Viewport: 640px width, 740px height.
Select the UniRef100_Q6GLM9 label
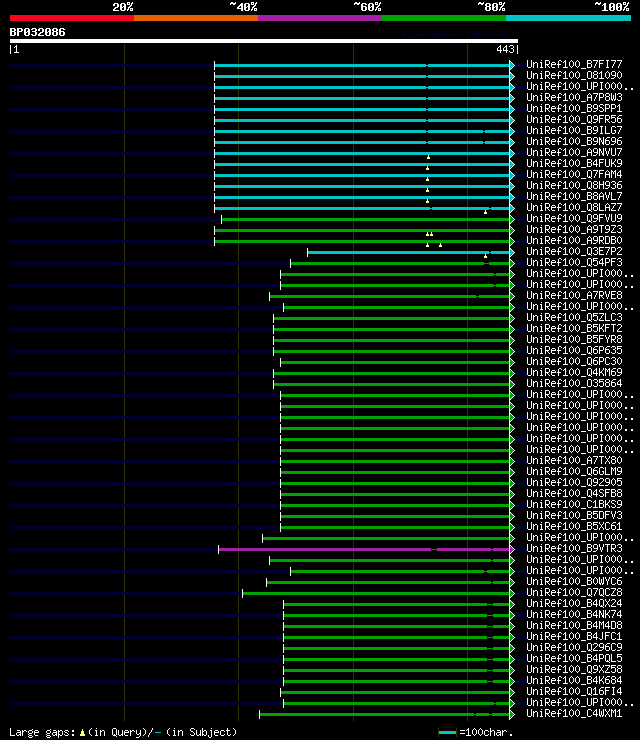[x=574, y=471]
